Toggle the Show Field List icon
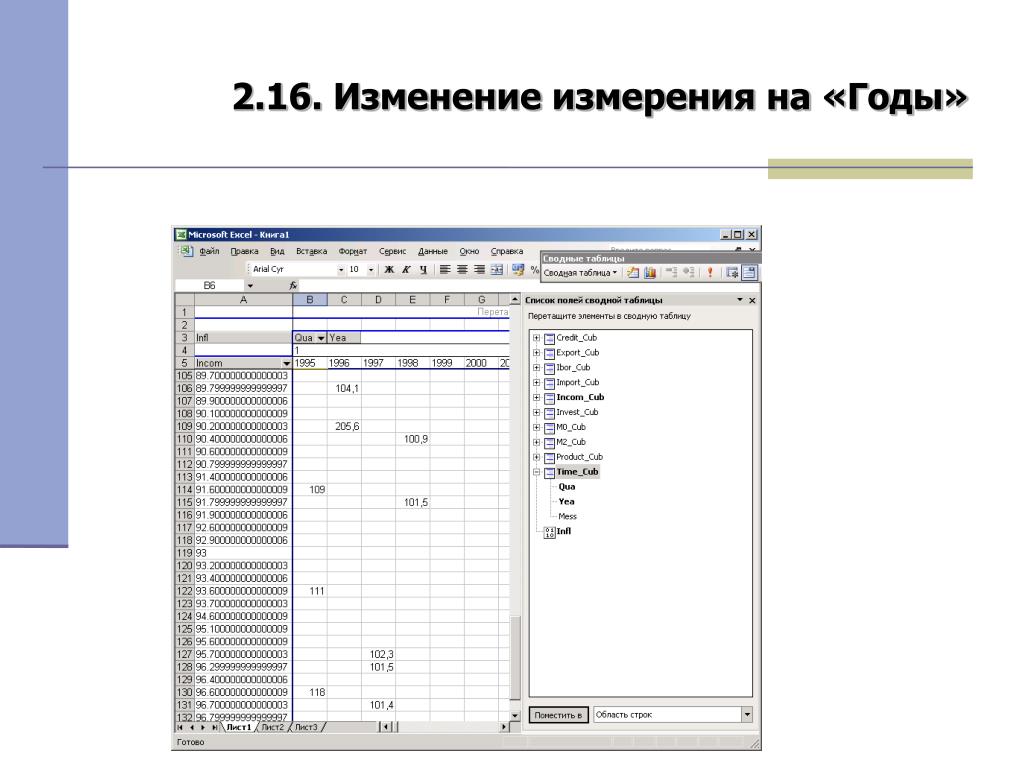 pos(749,273)
